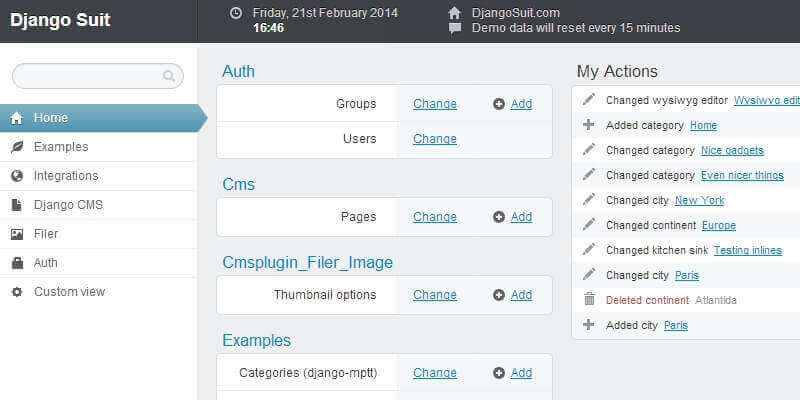The image size is (800, 400).
Task: Click the lock icon beside Auth
Action: tap(16, 263)
